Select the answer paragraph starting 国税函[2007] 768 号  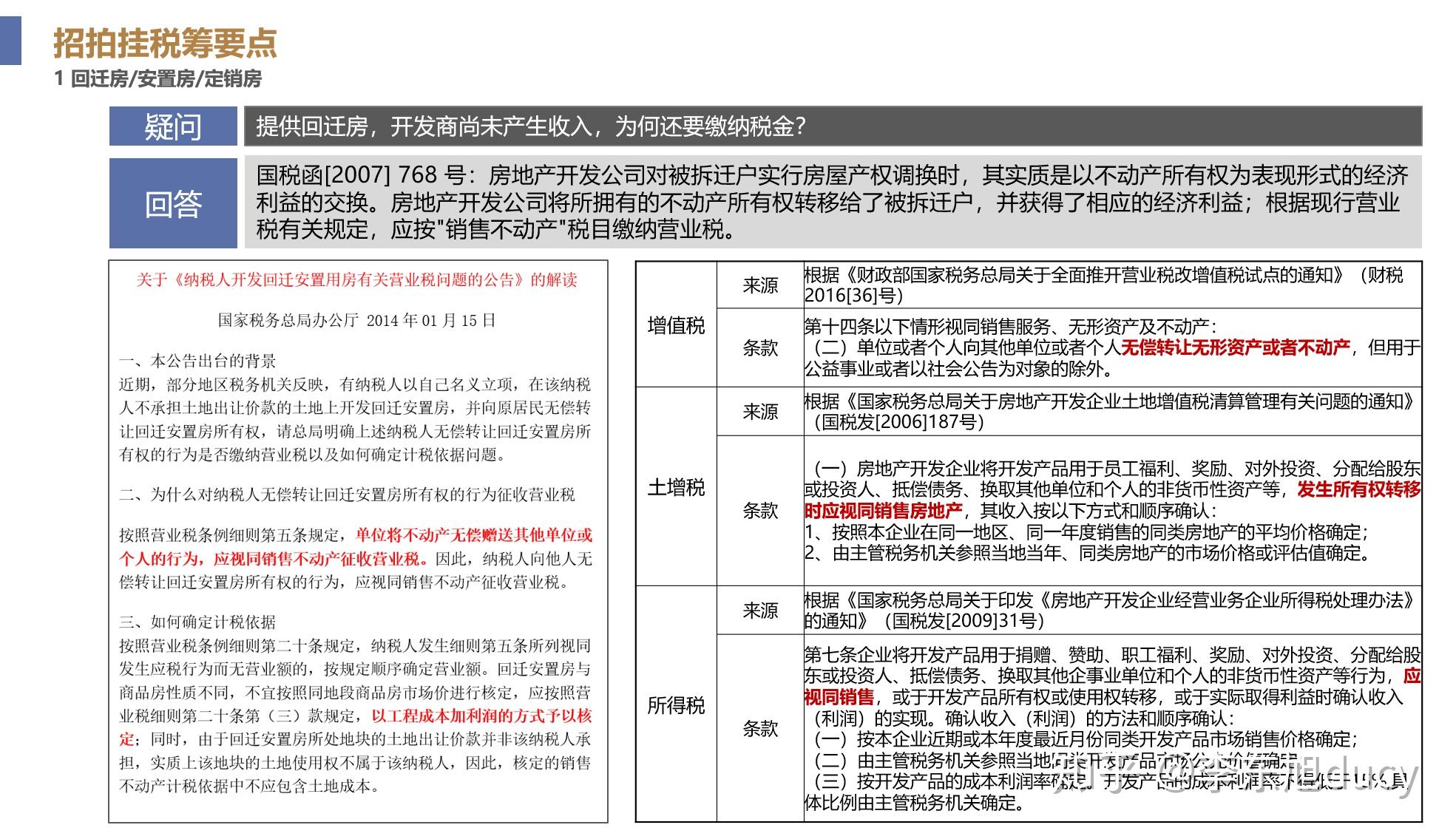click(832, 203)
